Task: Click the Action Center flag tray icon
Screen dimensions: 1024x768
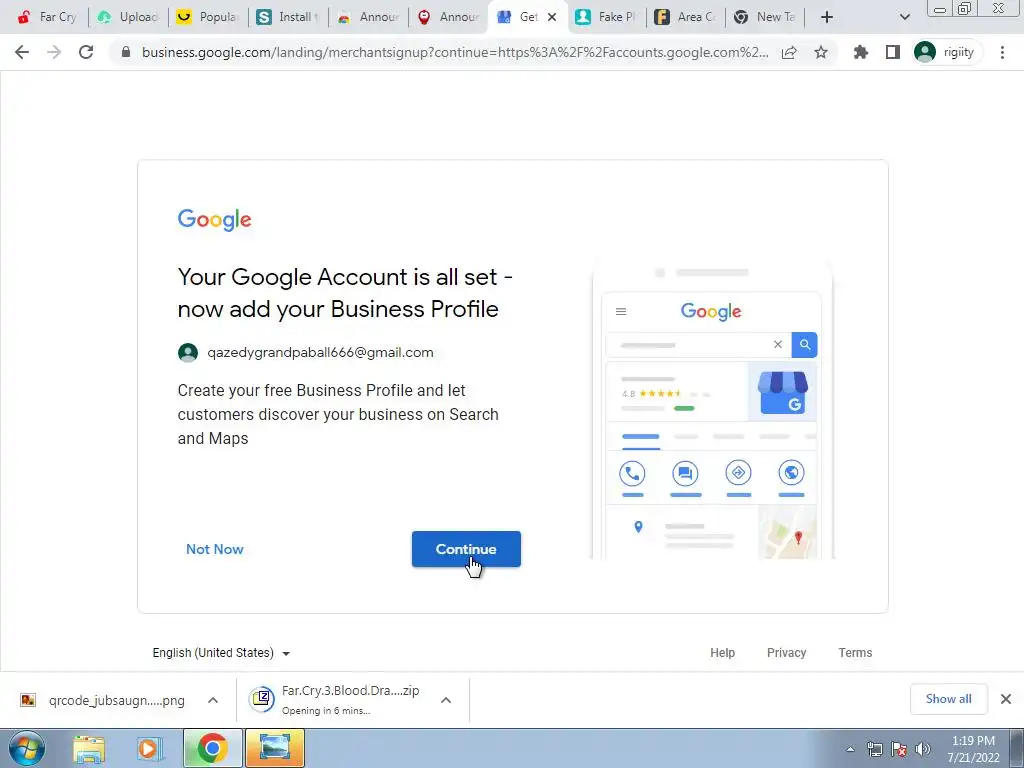Action: click(899, 749)
